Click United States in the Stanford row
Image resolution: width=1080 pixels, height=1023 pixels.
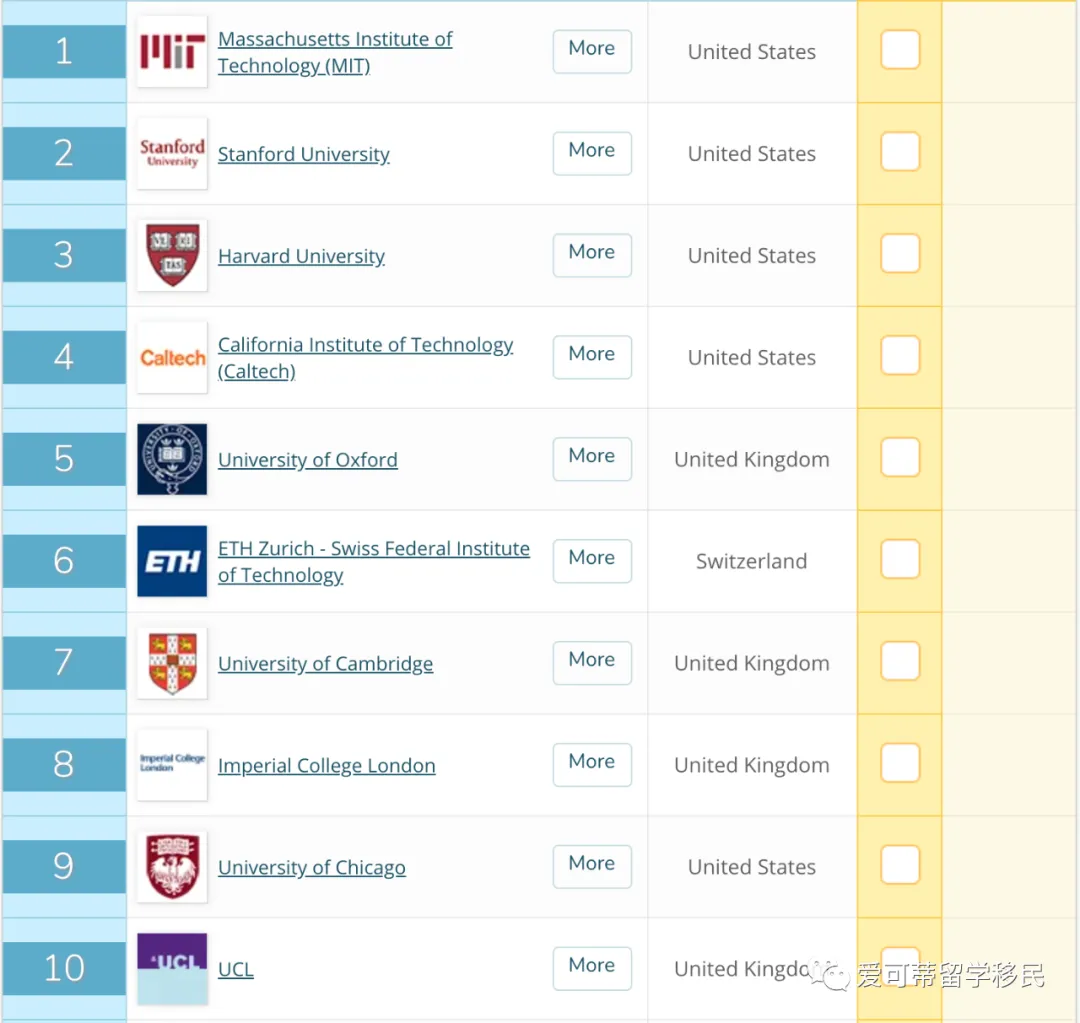[x=751, y=154]
